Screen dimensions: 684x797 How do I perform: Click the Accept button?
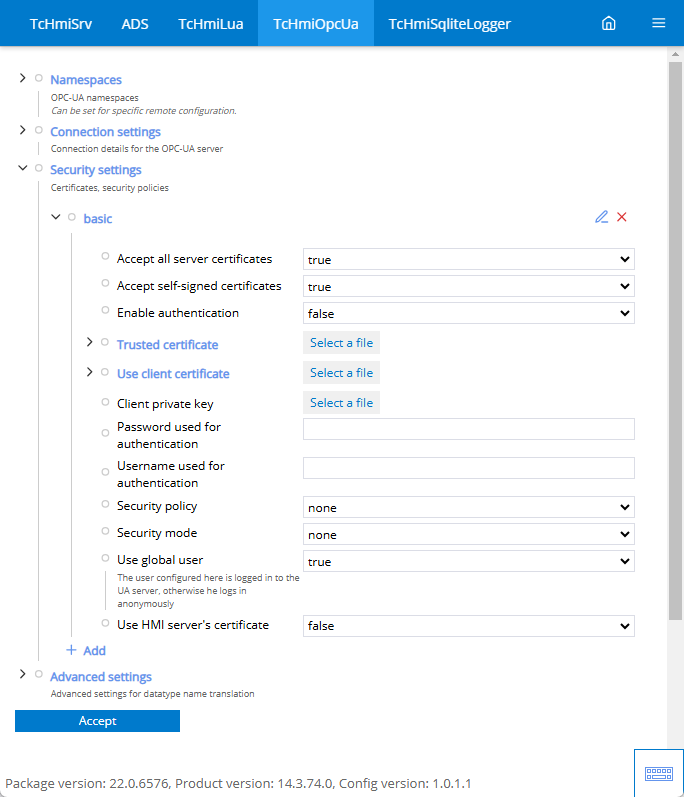pyautogui.click(x=98, y=721)
